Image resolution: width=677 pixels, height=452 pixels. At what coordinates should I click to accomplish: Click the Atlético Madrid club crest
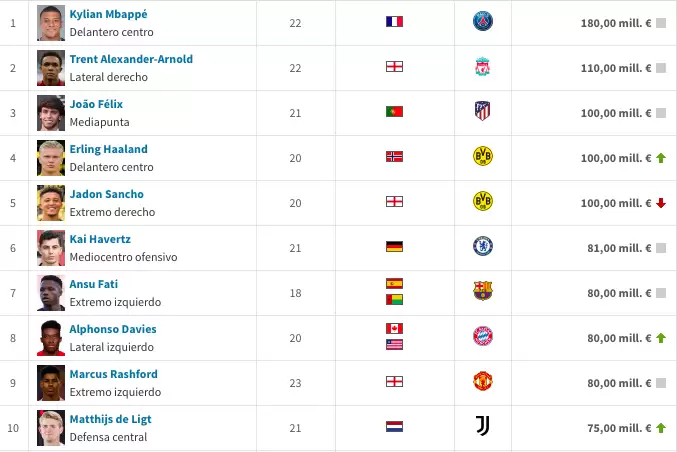tap(483, 111)
